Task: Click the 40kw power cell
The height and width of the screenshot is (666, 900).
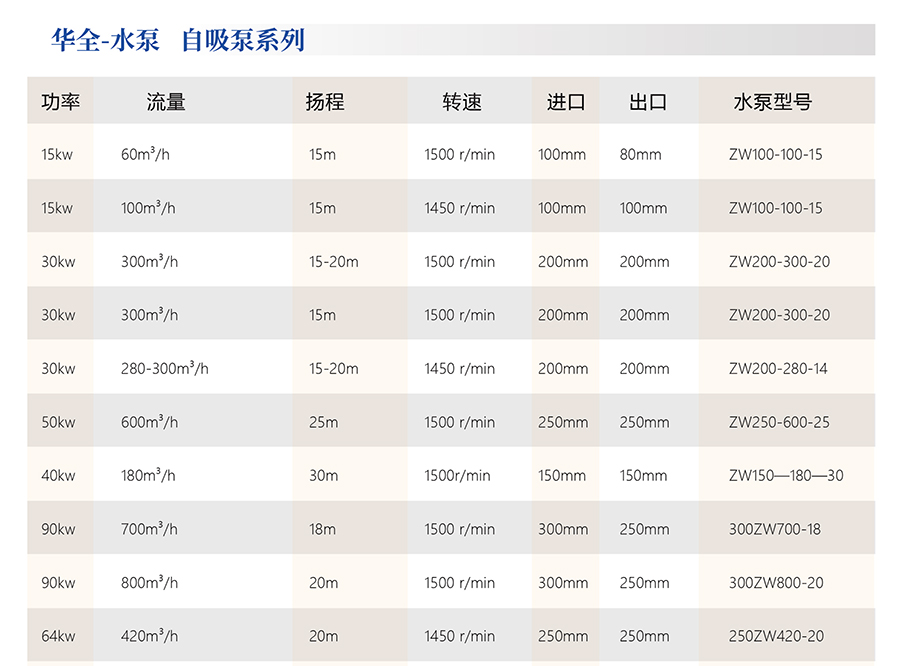Action: click(58, 476)
